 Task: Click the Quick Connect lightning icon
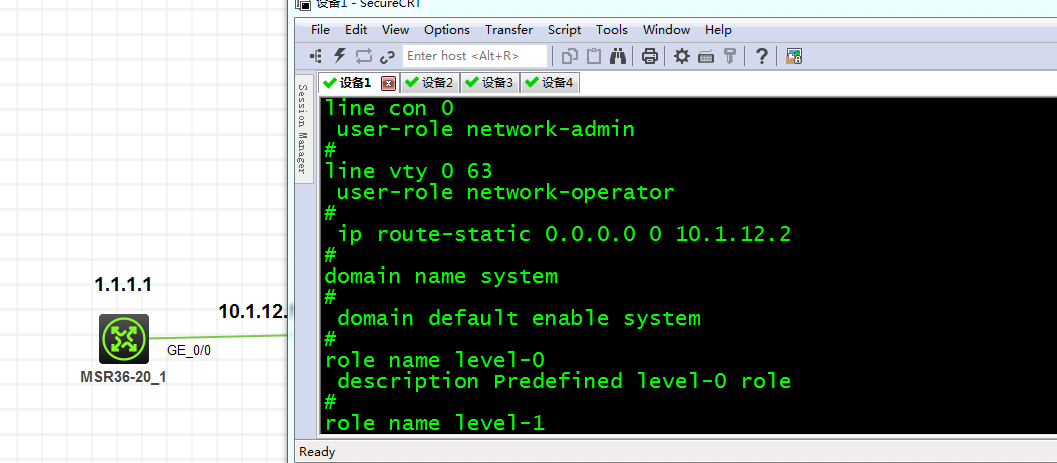click(340, 56)
